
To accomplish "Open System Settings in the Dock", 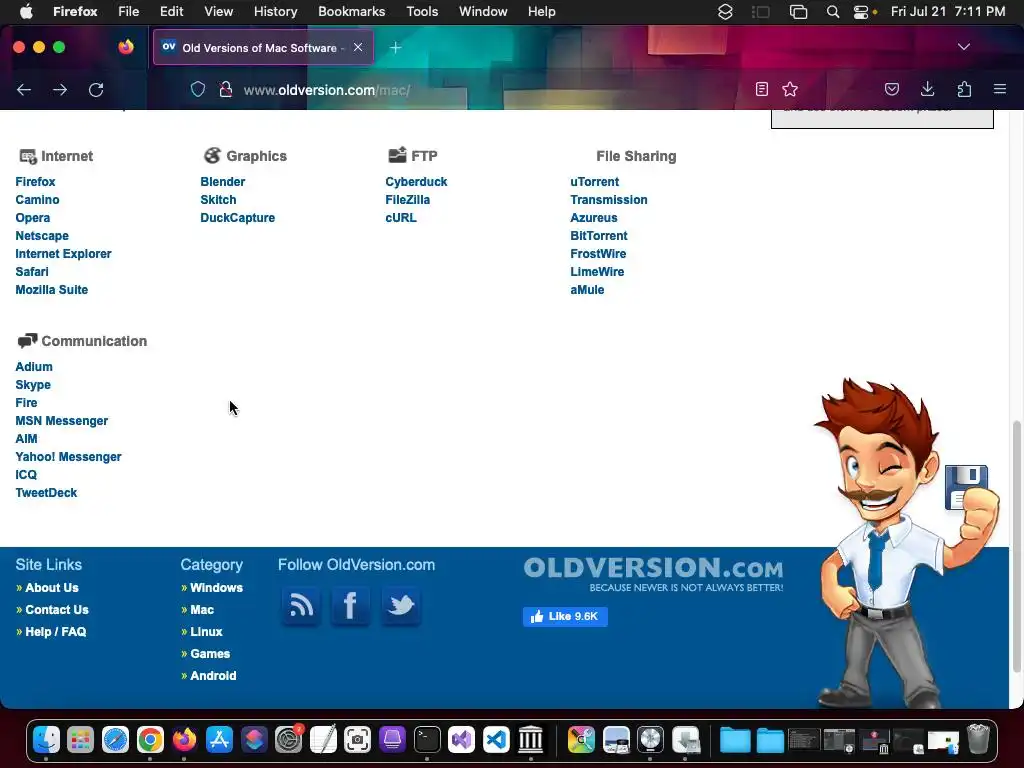I will [288, 740].
